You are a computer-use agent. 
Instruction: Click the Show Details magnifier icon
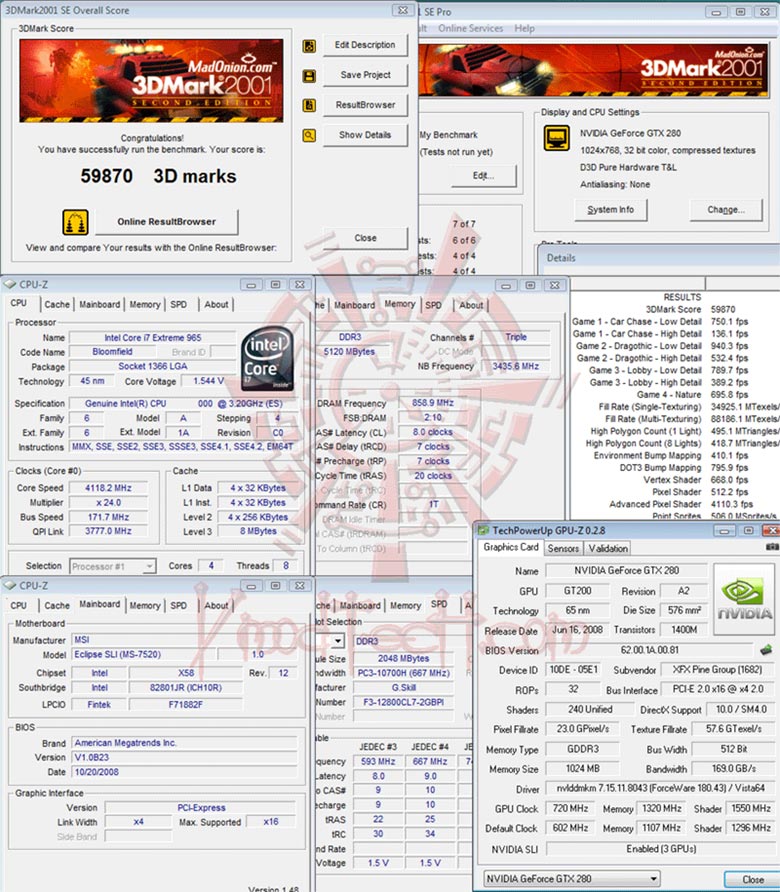pyautogui.click(x=309, y=135)
